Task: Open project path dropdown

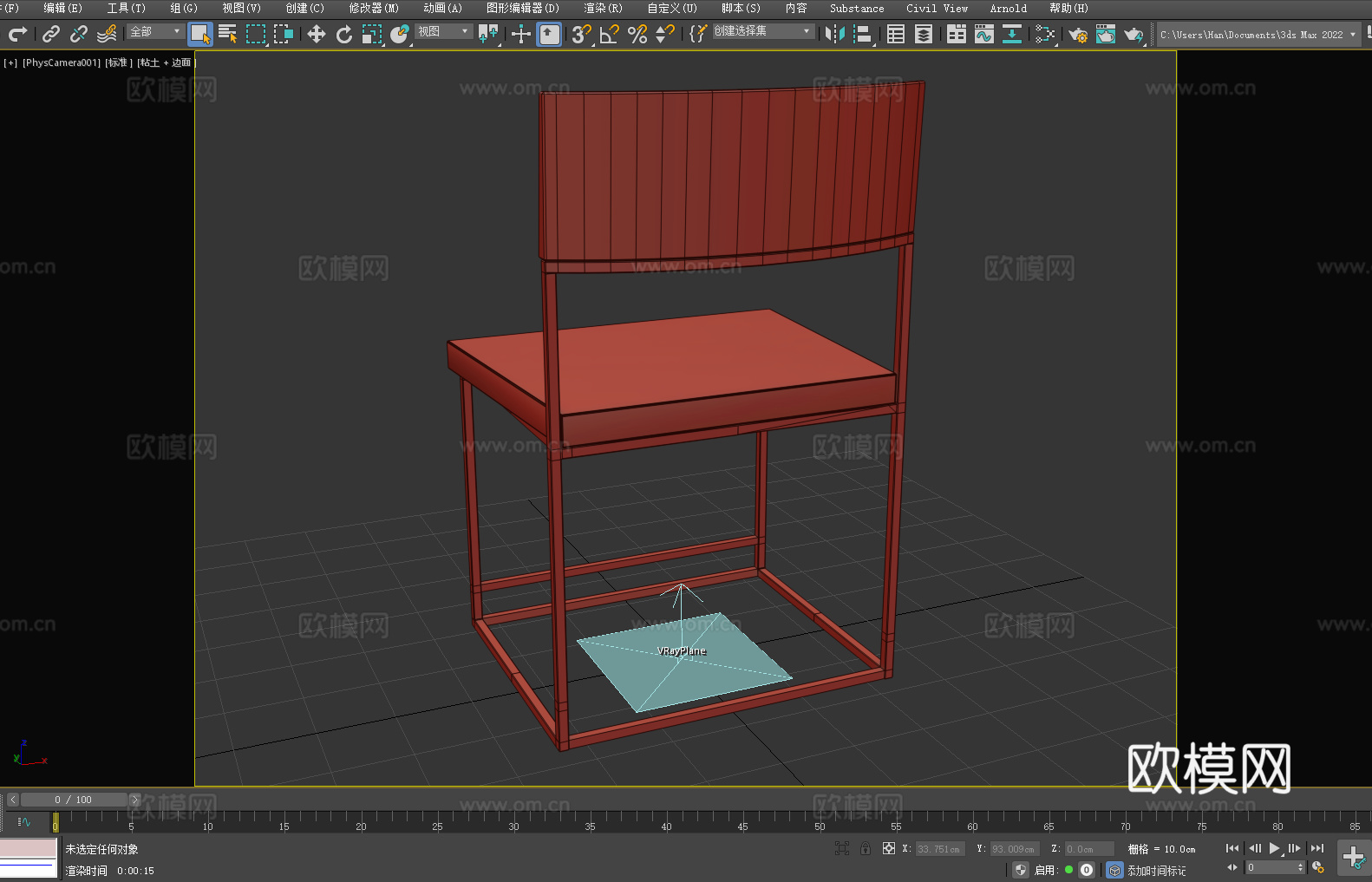Action: 1258,35
